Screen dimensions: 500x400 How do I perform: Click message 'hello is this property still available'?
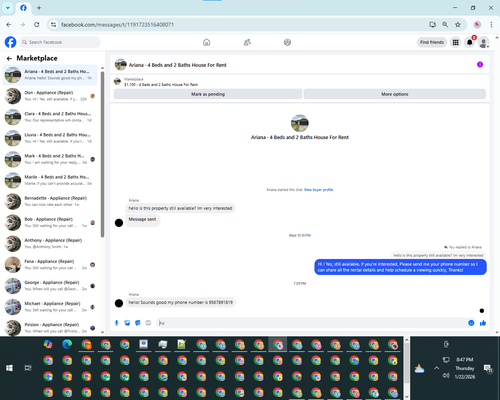180,208
